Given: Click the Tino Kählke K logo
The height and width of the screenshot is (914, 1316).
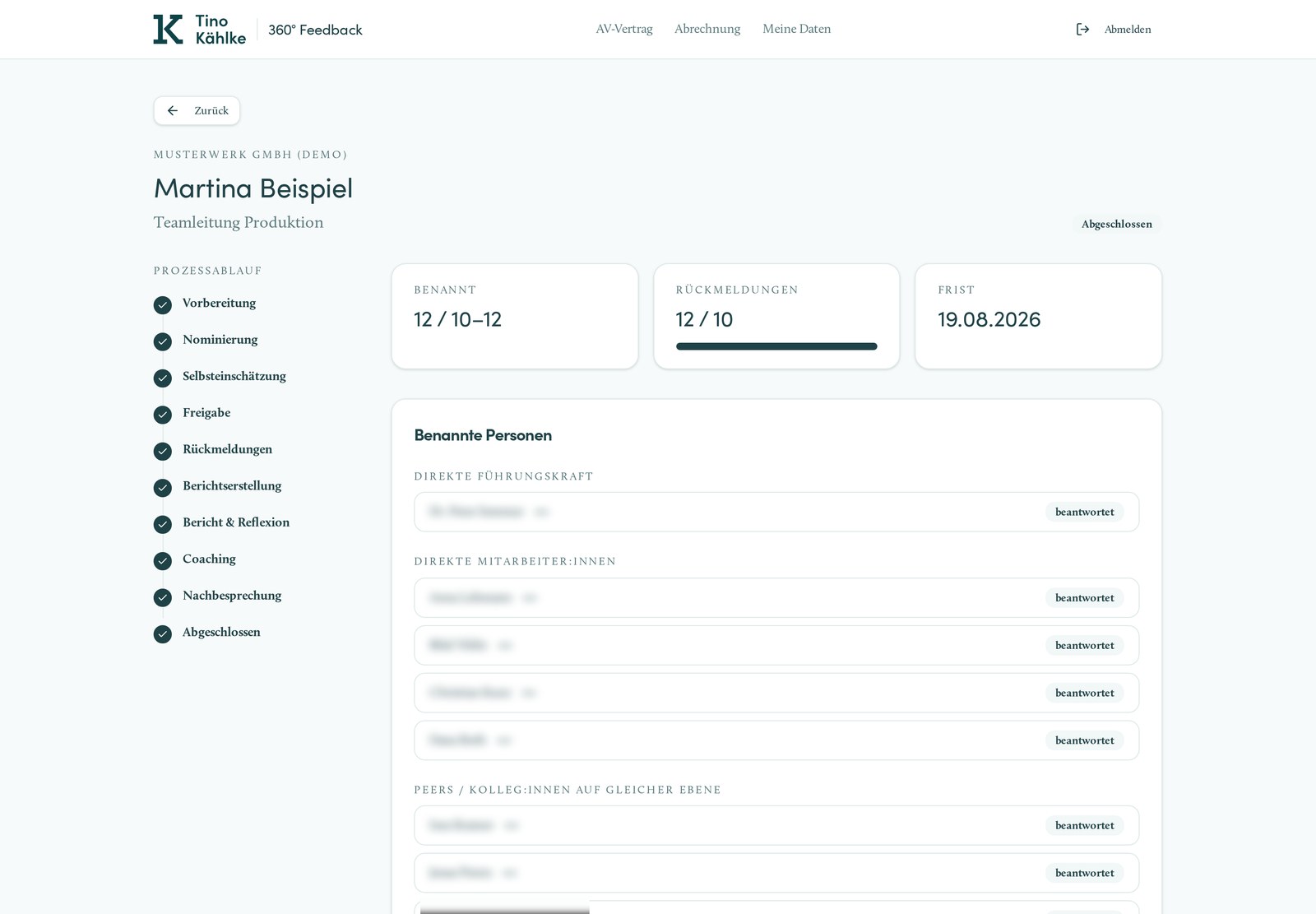Looking at the screenshot, I should (168, 29).
